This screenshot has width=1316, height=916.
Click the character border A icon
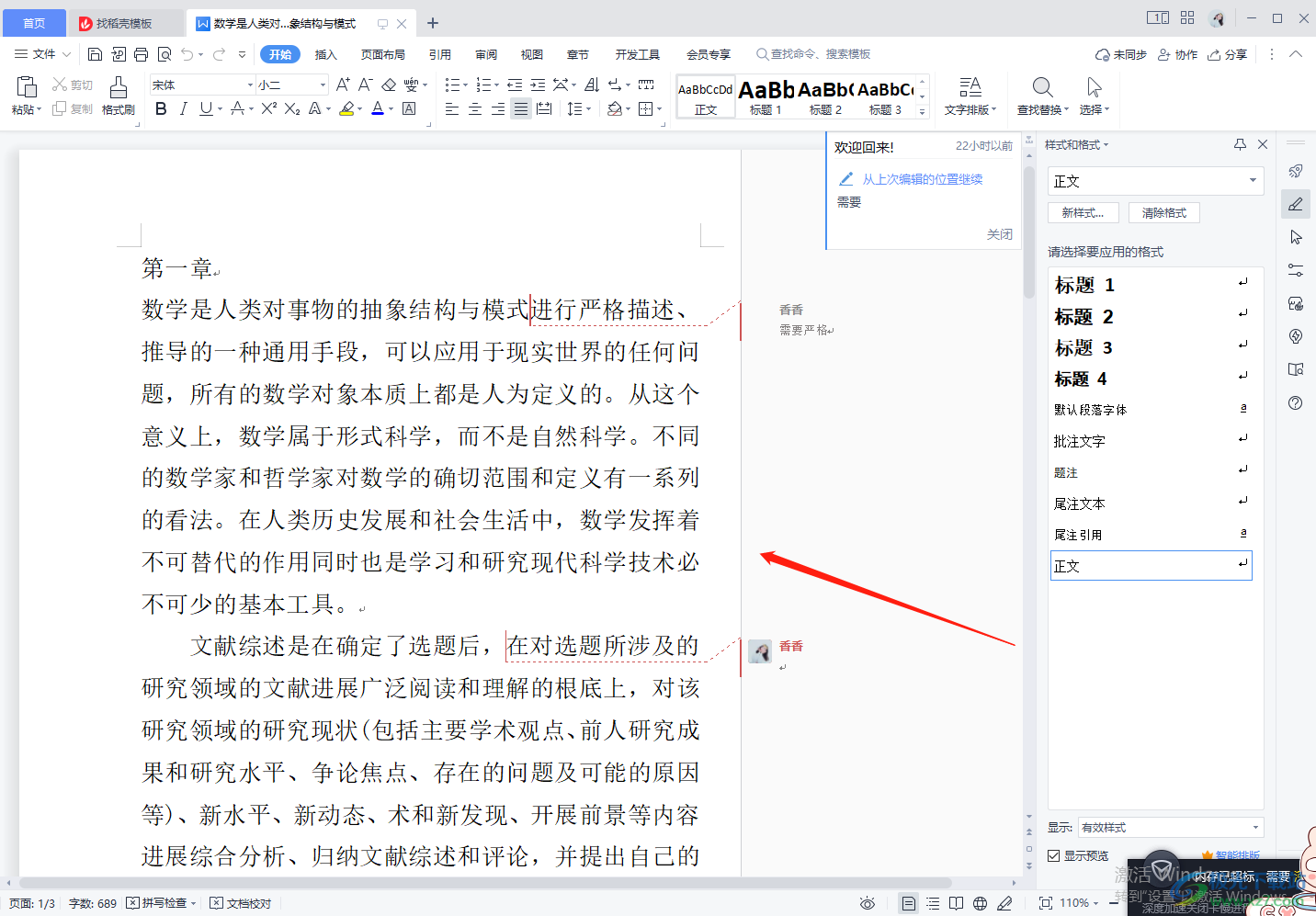pos(409,108)
